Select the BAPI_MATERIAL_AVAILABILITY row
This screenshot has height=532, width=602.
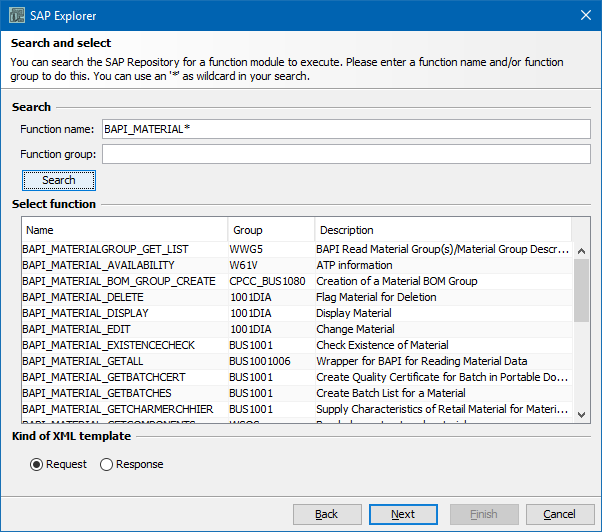tap(98, 265)
